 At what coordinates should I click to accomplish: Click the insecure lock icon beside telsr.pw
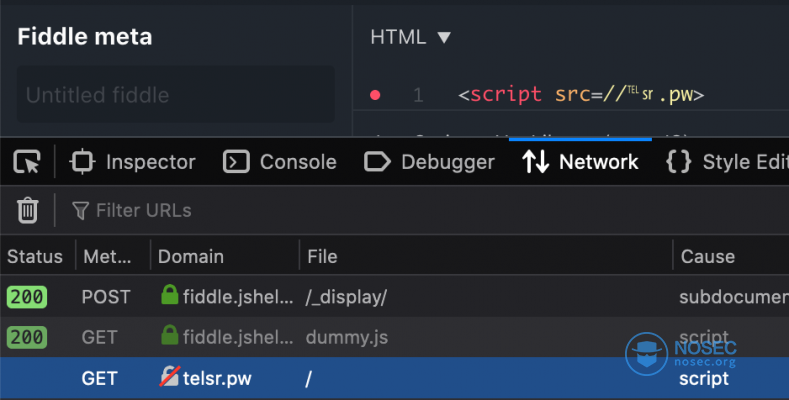169,379
